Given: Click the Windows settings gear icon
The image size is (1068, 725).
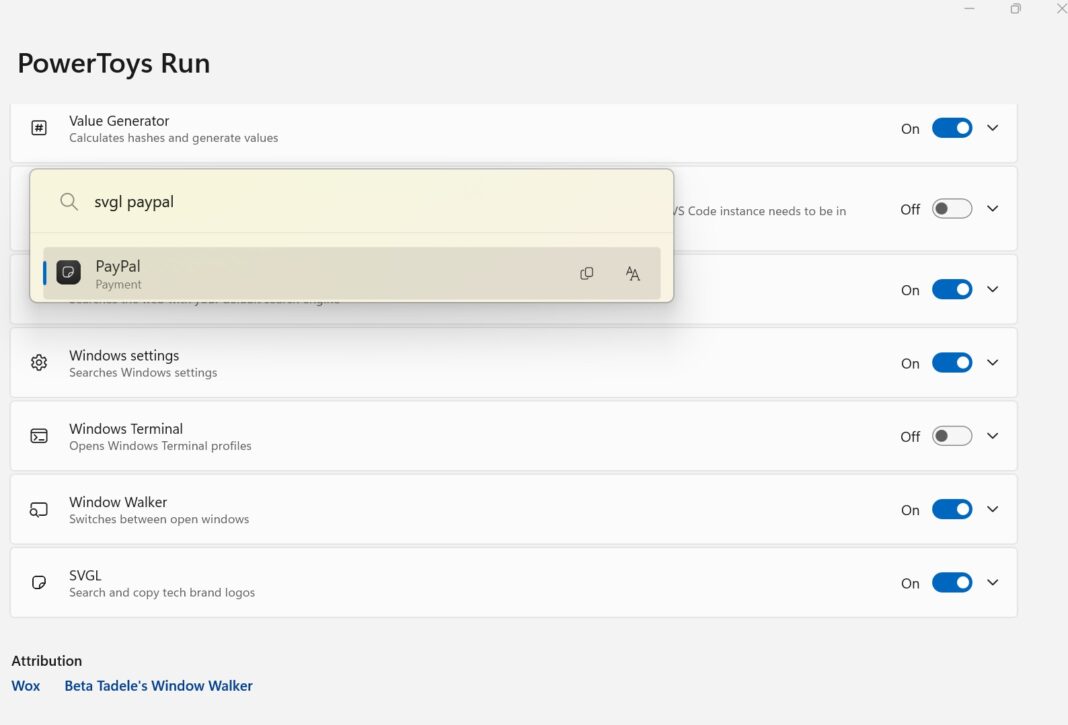Looking at the screenshot, I should point(39,363).
